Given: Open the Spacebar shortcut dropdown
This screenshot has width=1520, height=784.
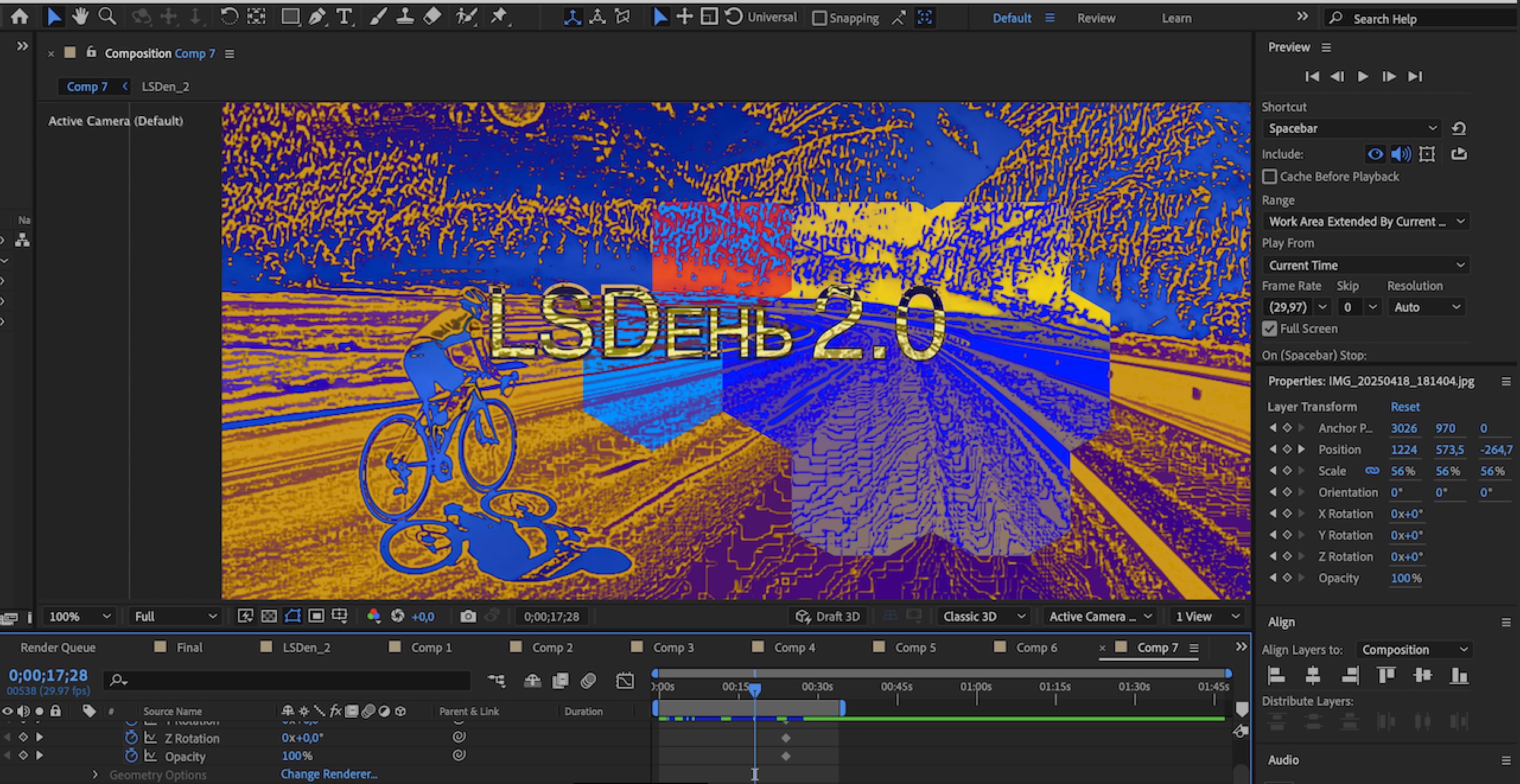Looking at the screenshot, I should pyautogui.click(x=1352, y=129).
